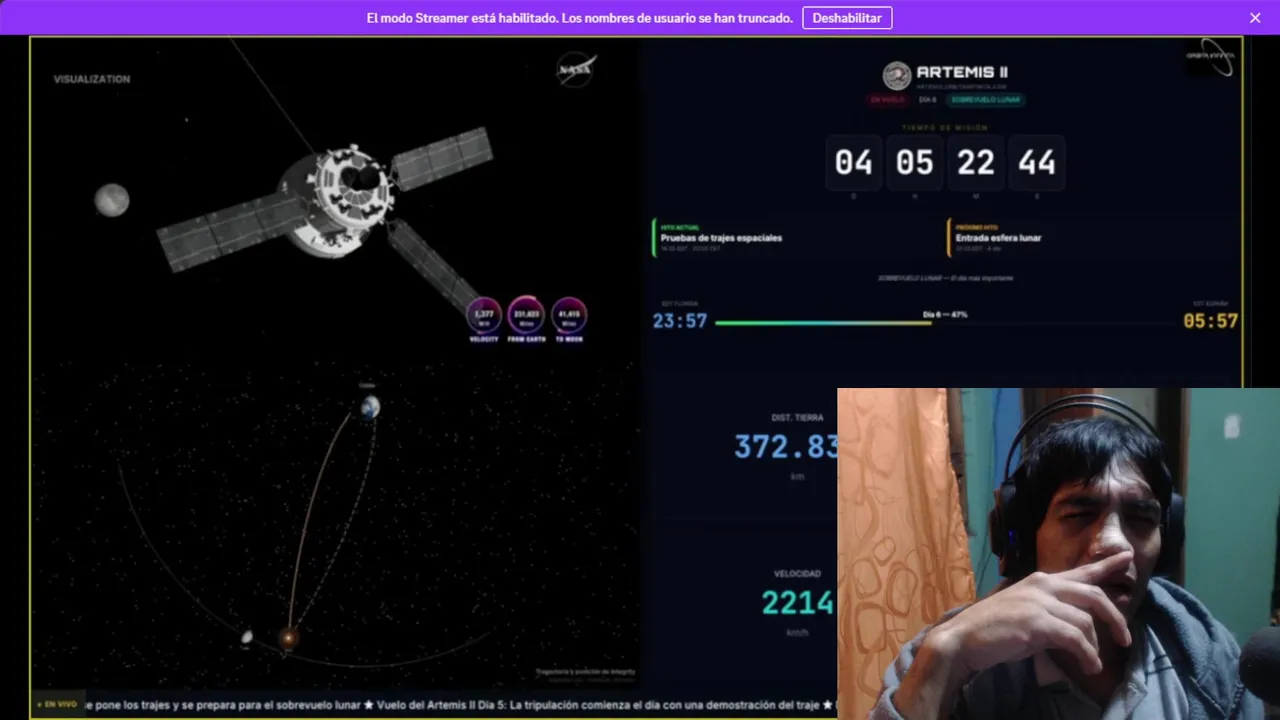Click the minutes digit 22 on mission timer
1280x720 pixels.
[976, 163]
